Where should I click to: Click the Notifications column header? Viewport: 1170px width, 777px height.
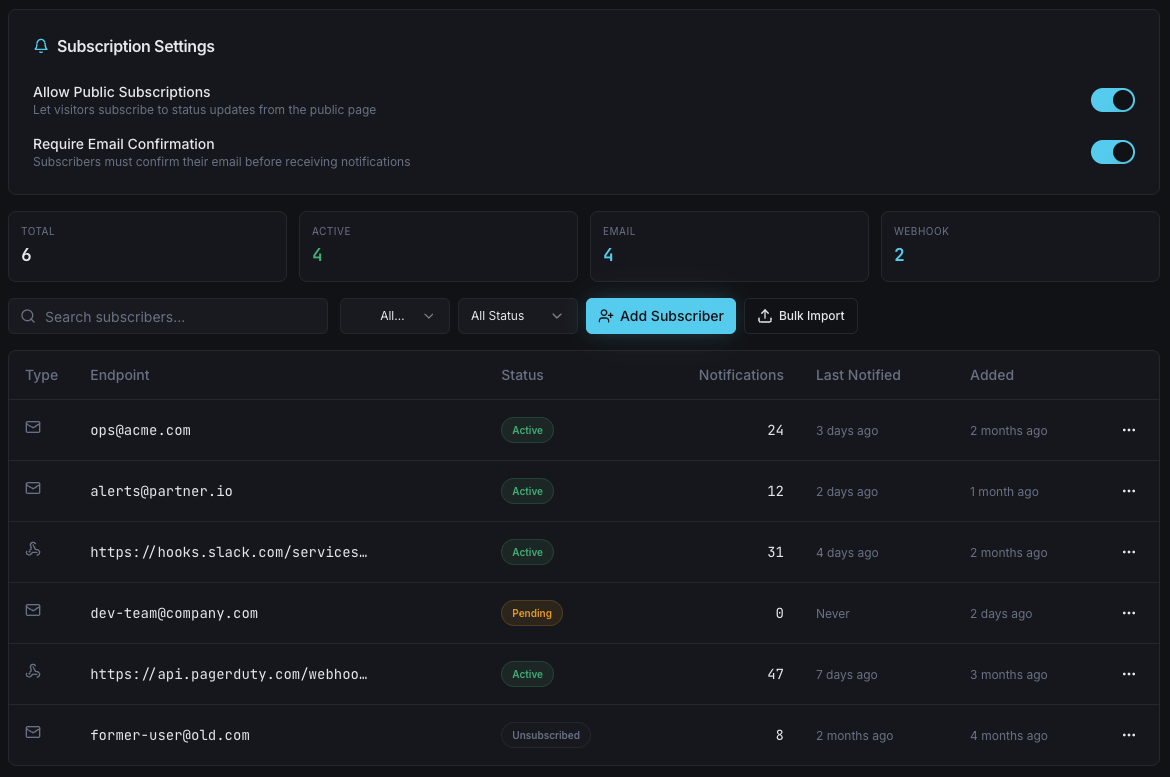741,375
